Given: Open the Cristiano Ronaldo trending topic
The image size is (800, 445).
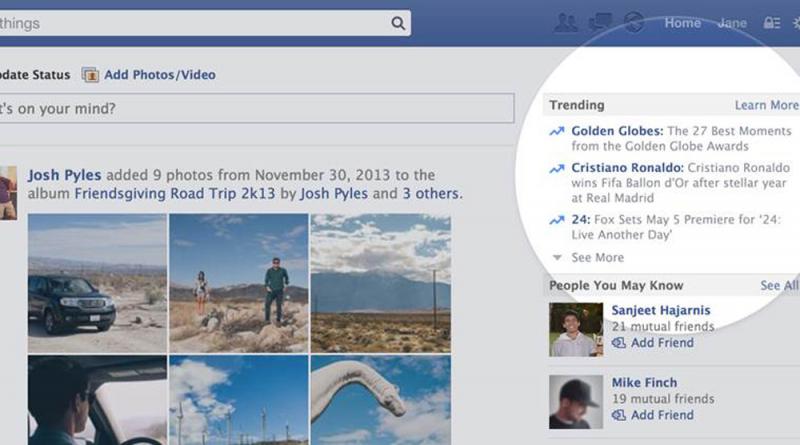Looking at the screenshot, I should [628, 167].
